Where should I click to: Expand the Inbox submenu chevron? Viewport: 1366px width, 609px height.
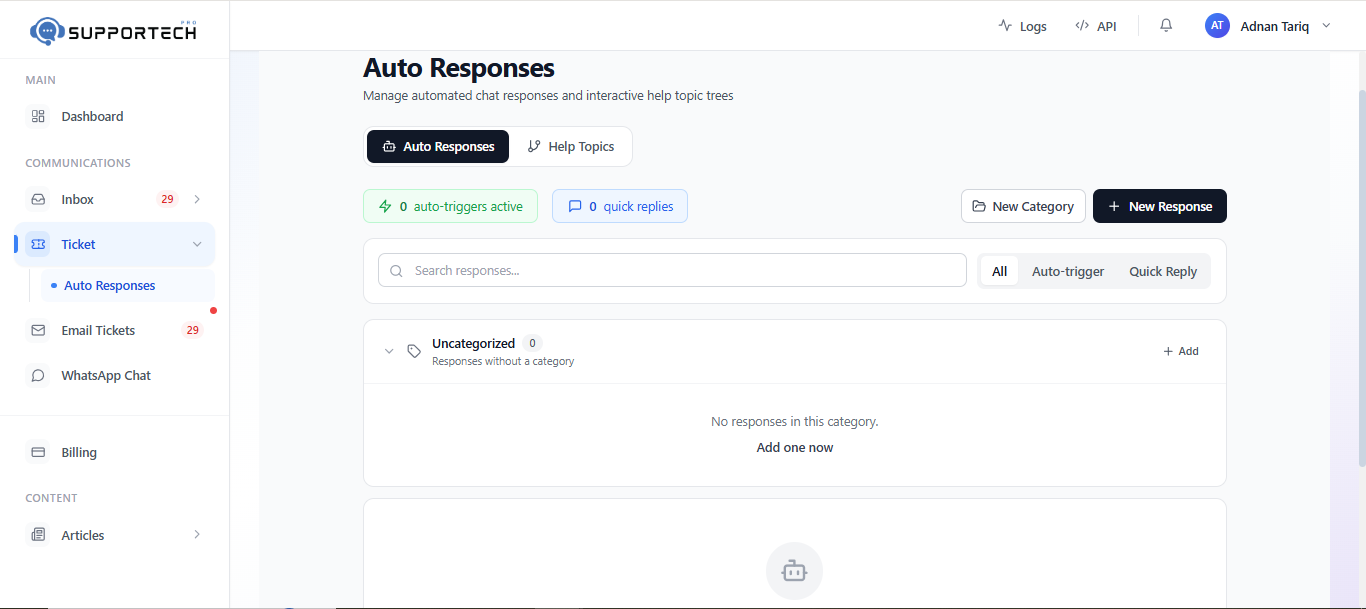coord(197,199)
